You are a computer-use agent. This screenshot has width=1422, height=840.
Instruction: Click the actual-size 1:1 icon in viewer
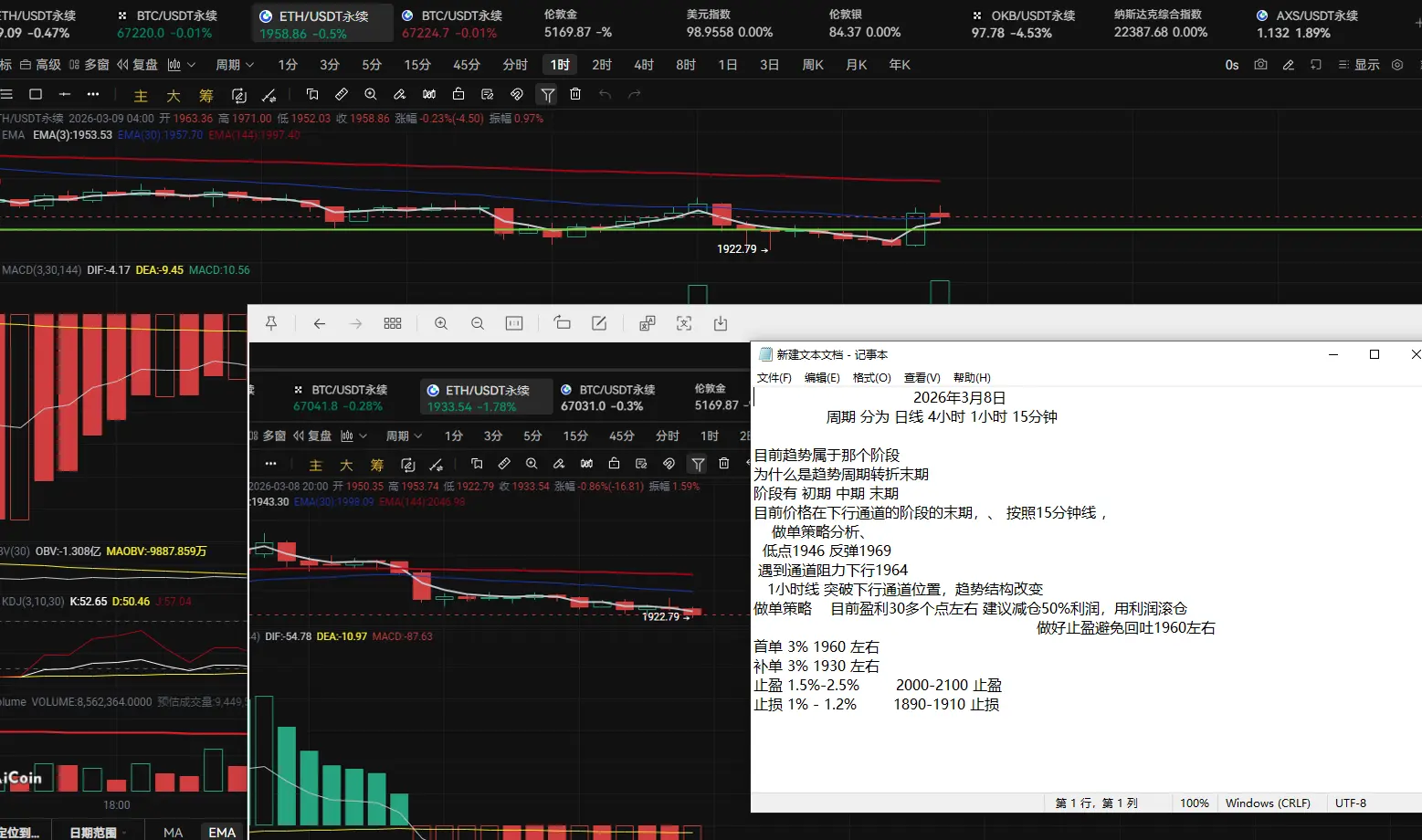(x=514, y=323)
